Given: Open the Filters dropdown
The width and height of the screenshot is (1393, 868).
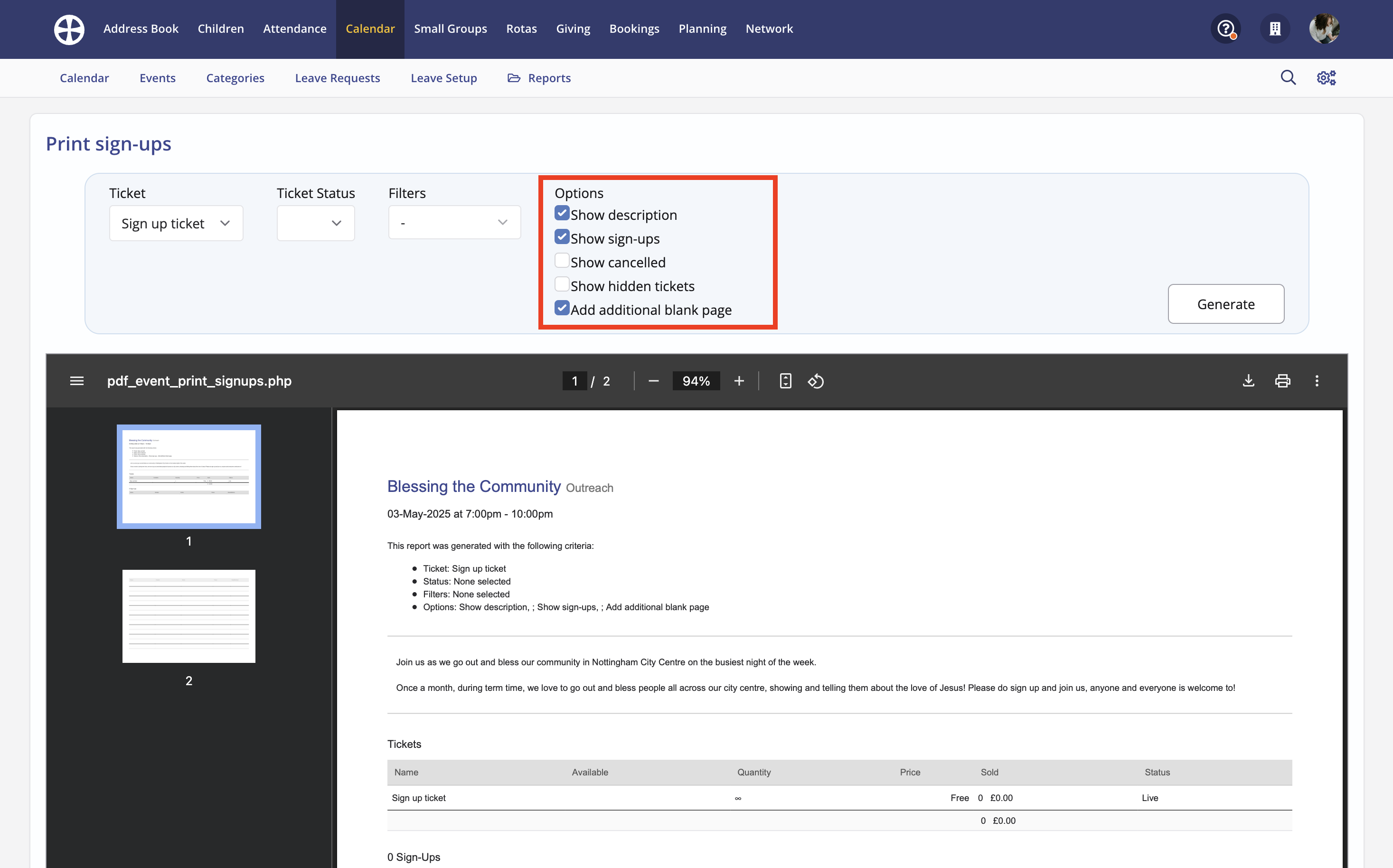Looking at the screenshot, I should [x=454, y=222].
